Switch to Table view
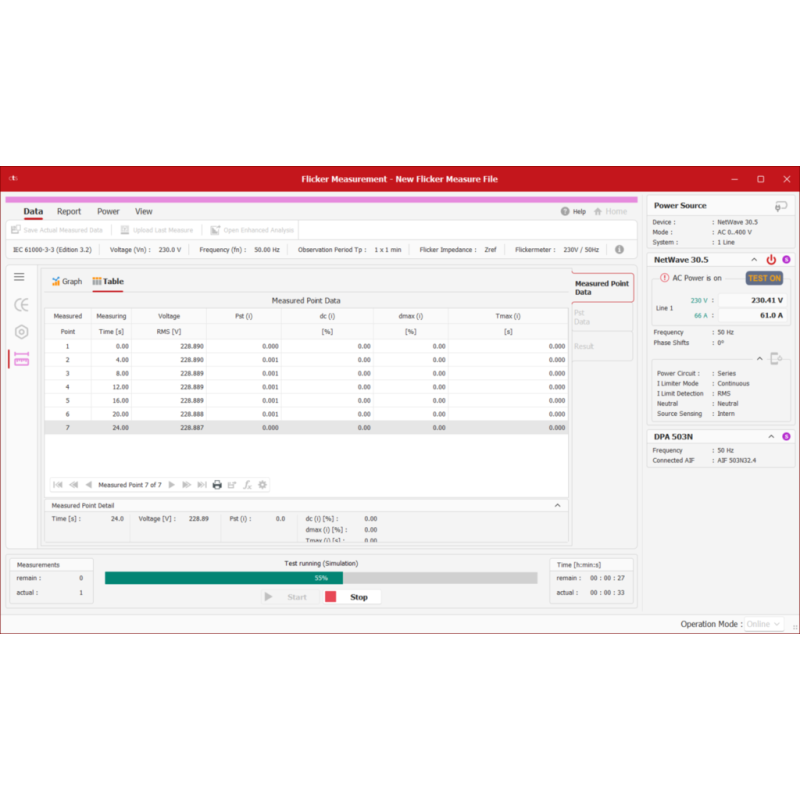 108,282
